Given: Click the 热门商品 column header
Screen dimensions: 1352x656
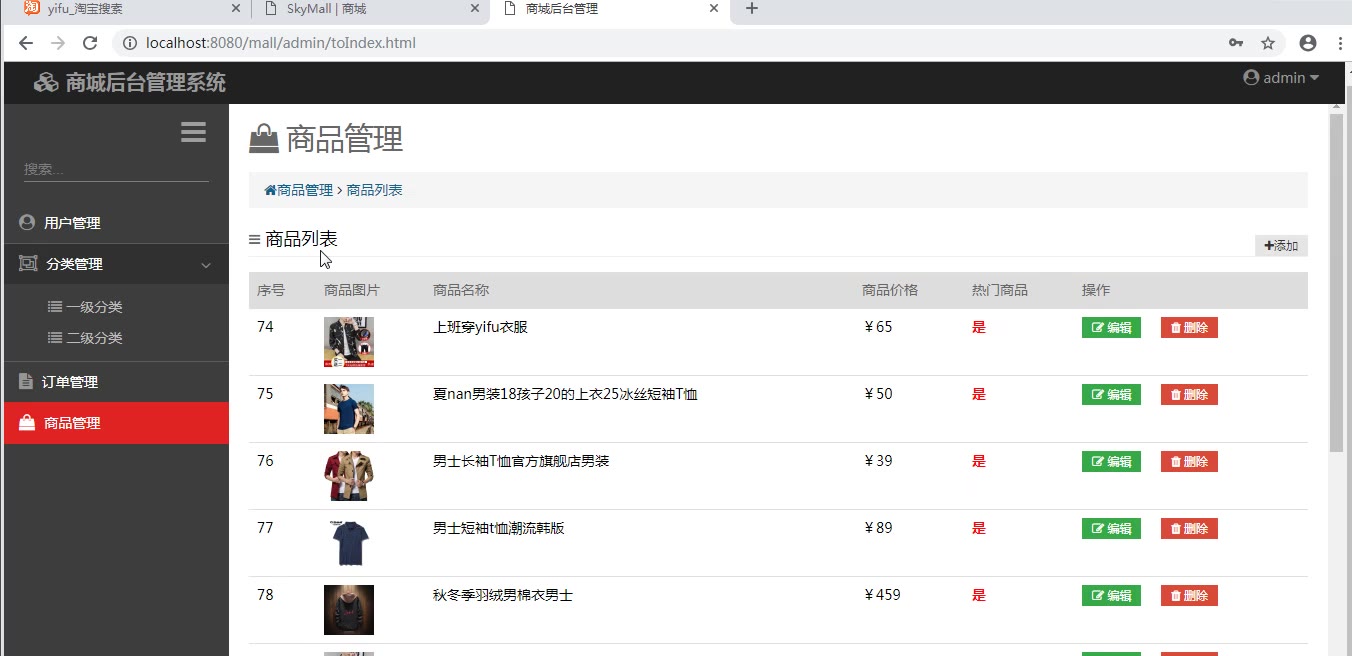Looking at the screenshot, I should tap(1000, 290).
